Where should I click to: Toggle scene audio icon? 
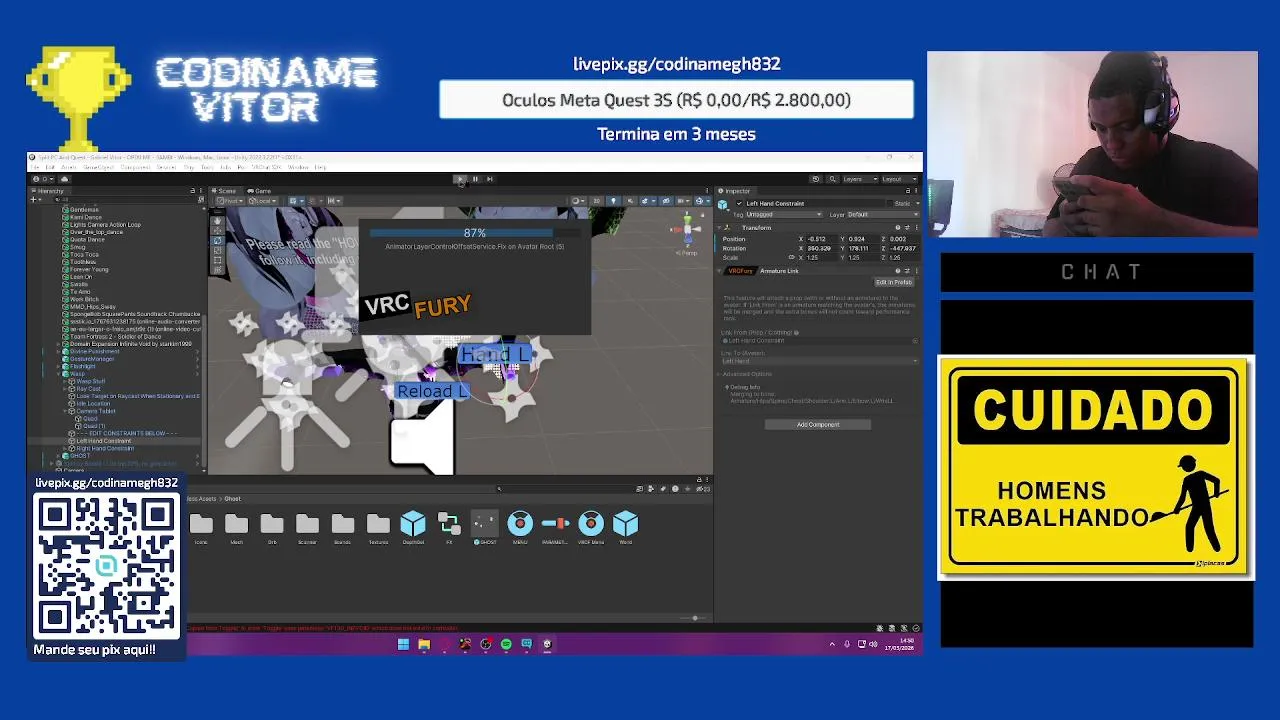tap(629, 201)
